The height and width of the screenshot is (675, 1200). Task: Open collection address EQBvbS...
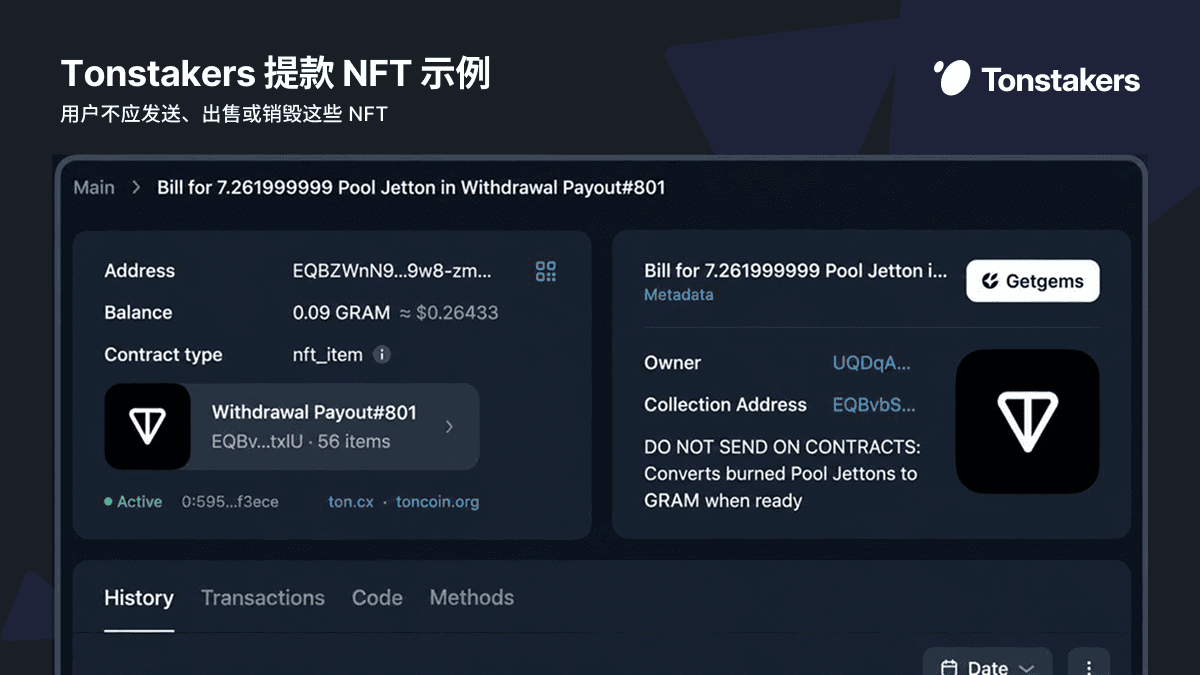(874, 405)
